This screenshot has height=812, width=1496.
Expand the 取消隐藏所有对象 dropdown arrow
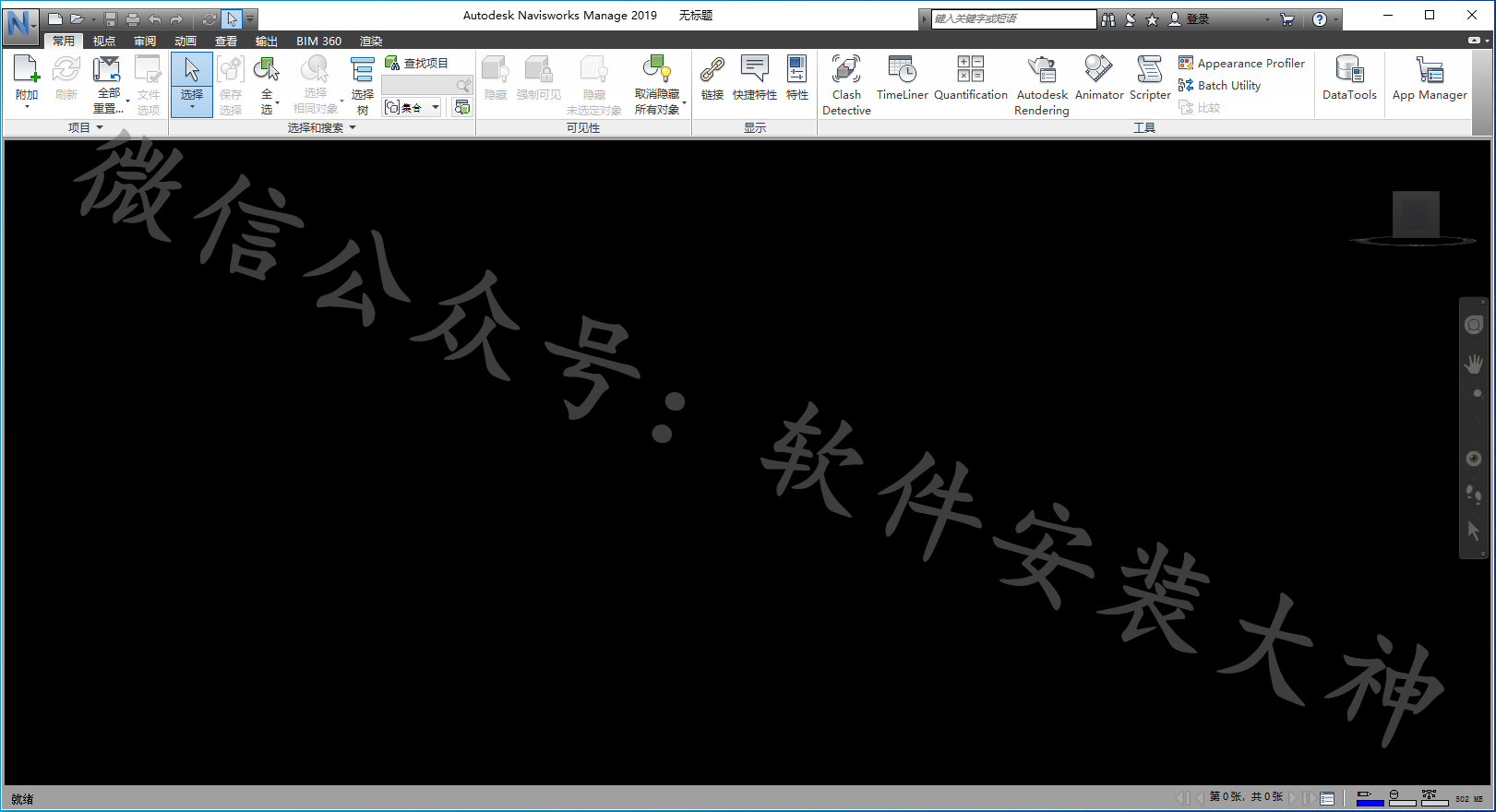[684, 101]
